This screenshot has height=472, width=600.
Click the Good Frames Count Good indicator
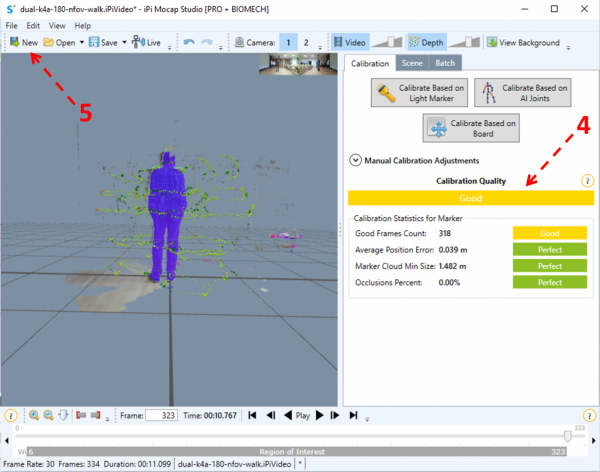550,233
